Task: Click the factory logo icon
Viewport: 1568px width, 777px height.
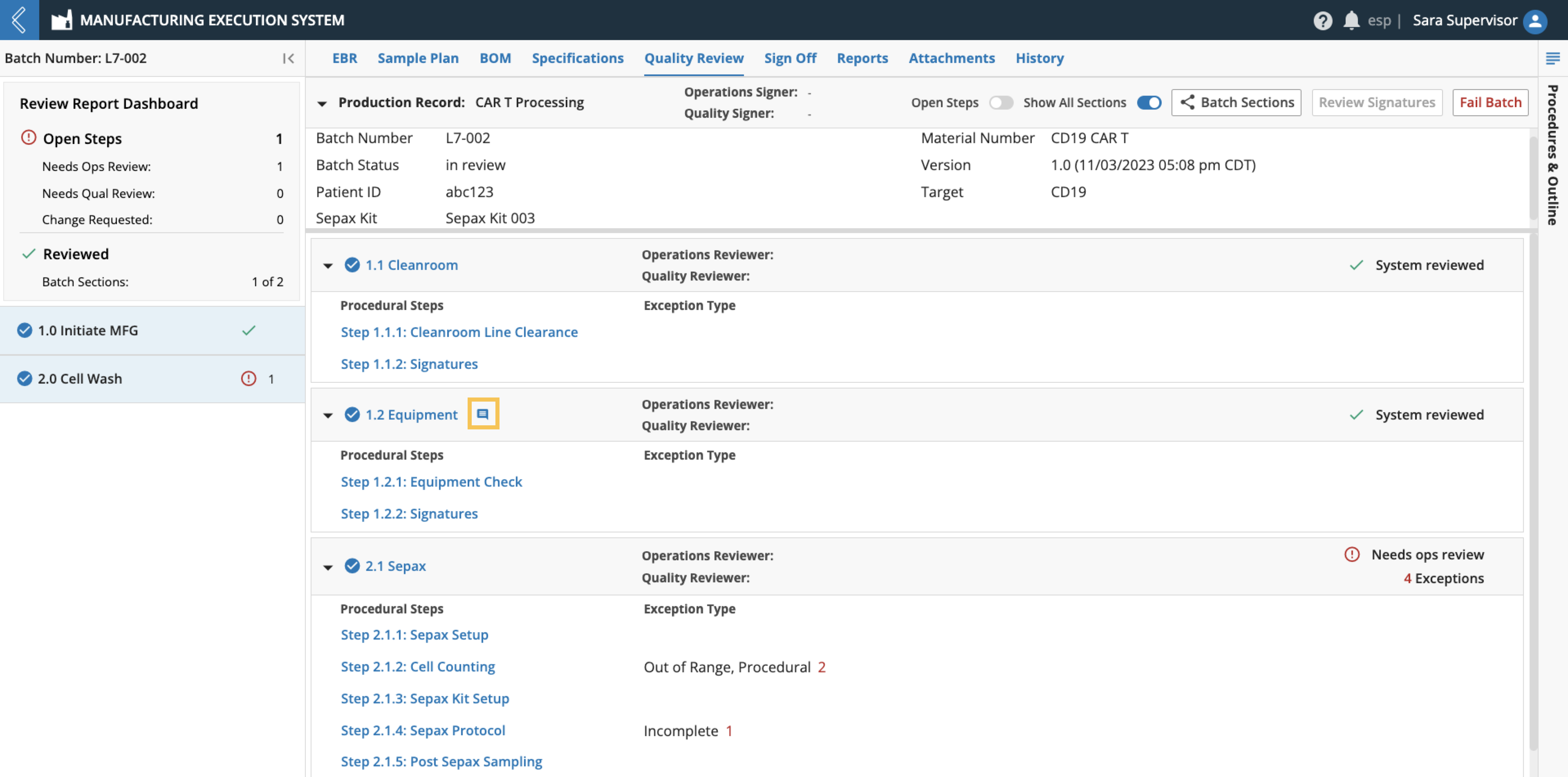Action: tap(61, 20)
